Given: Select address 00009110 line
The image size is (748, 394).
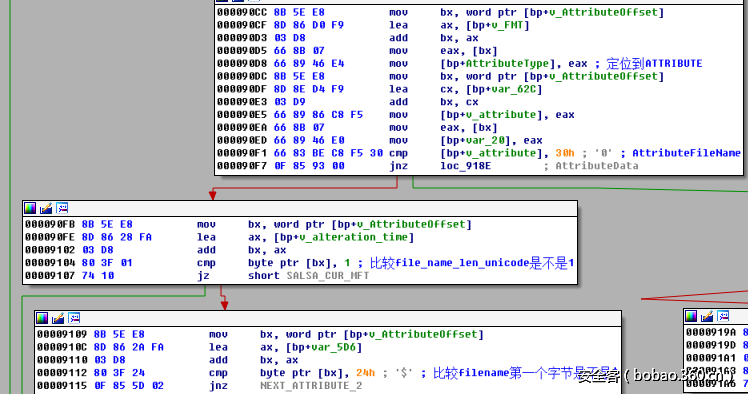Looking at the screenshot, I should (x=62, y=360).
